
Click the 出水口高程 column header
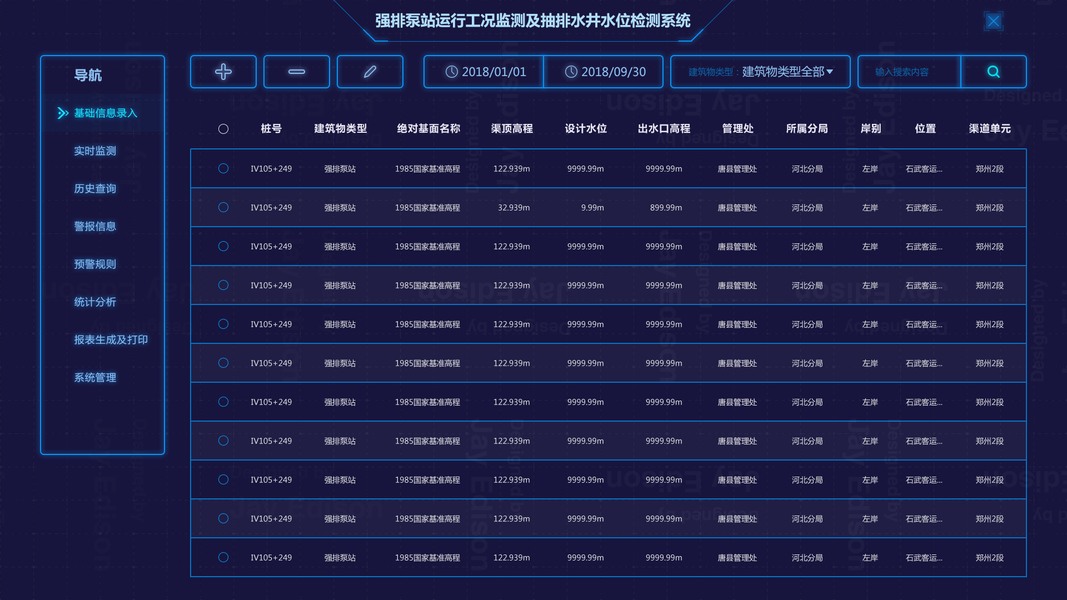[664, 129]
